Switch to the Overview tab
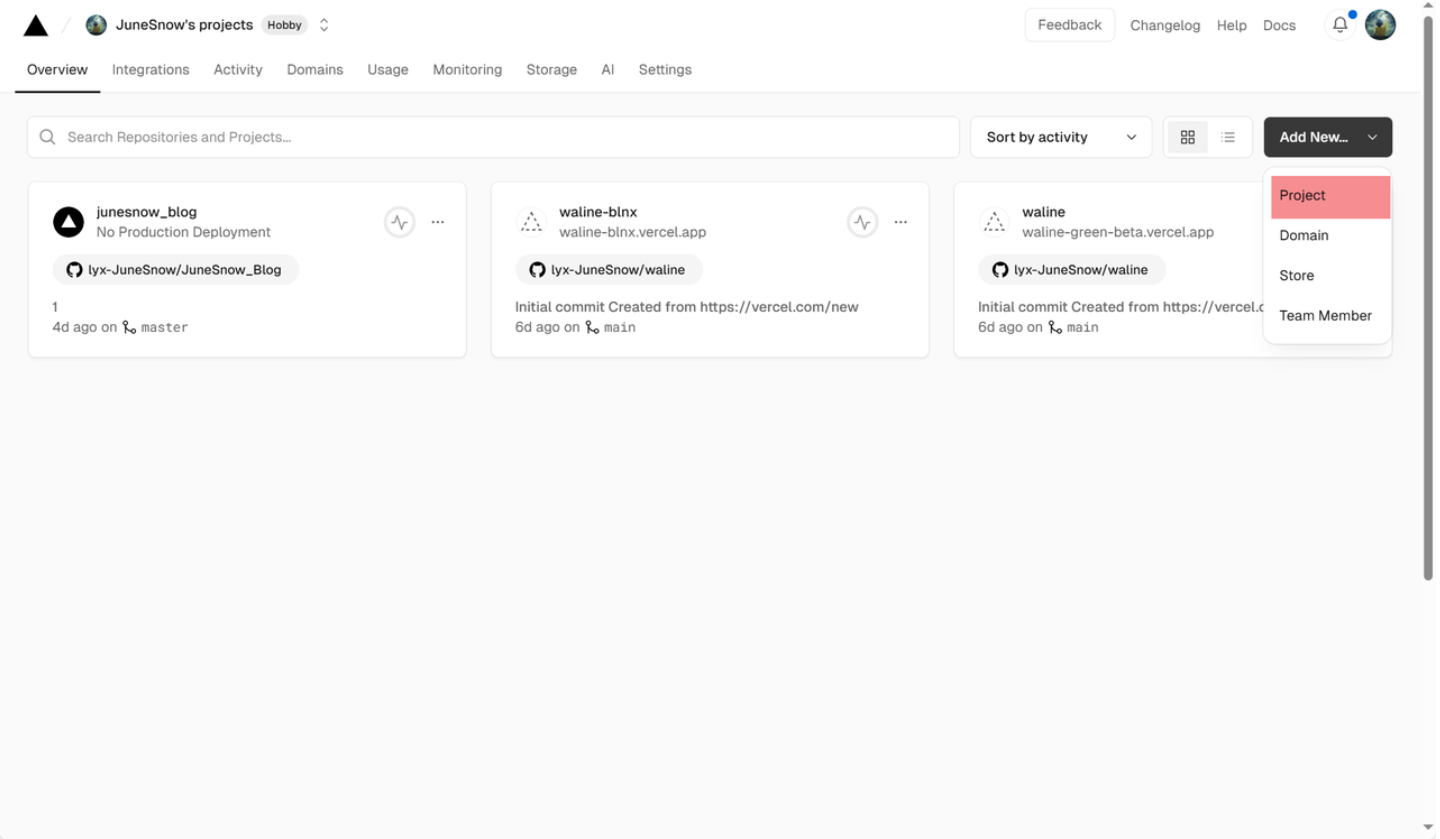The height and width of the screenshot is (839, 1440). (x=57, y=69)
